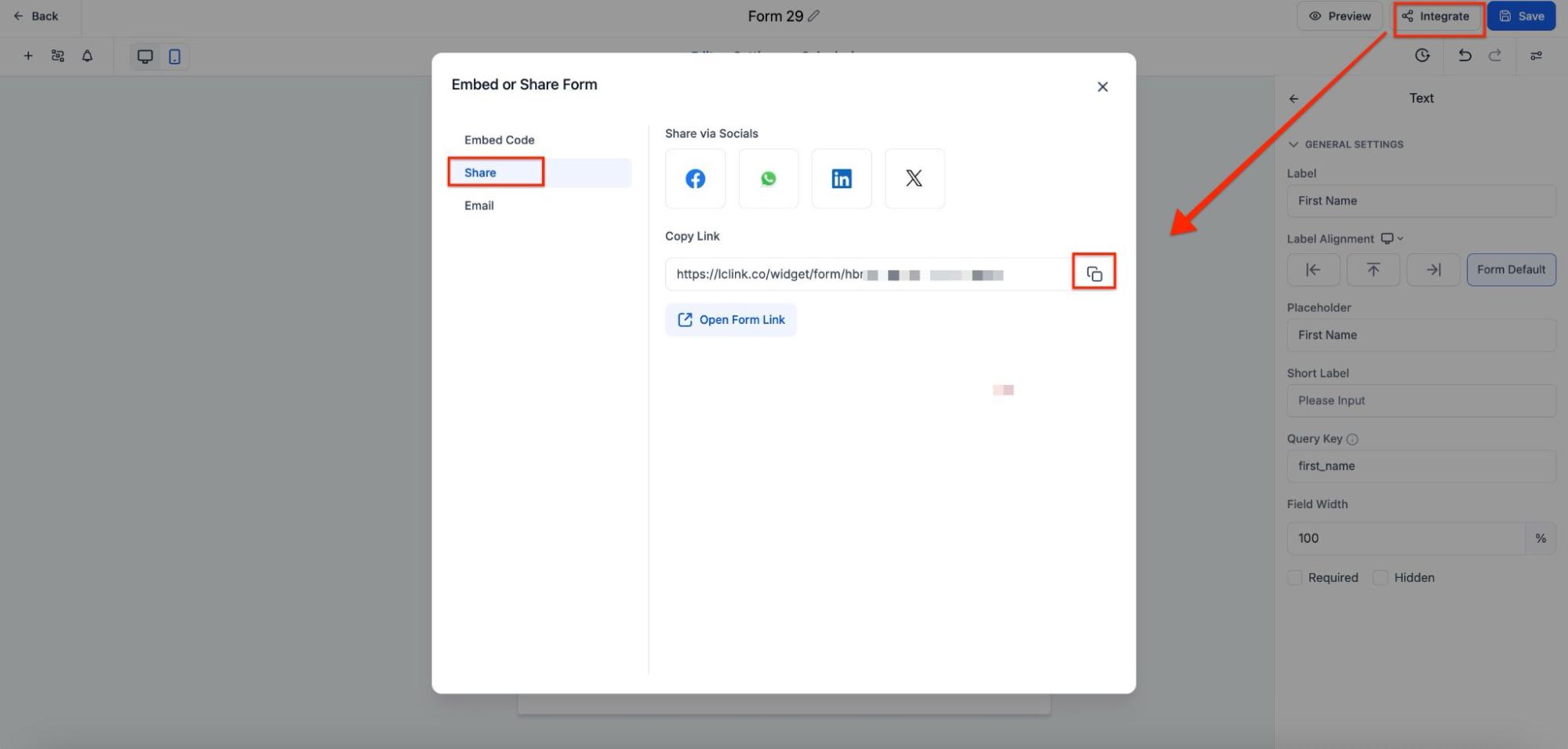Open Label Alignment device dropdown
Screen dimensions: 1568x749
tap(1392, 238)
